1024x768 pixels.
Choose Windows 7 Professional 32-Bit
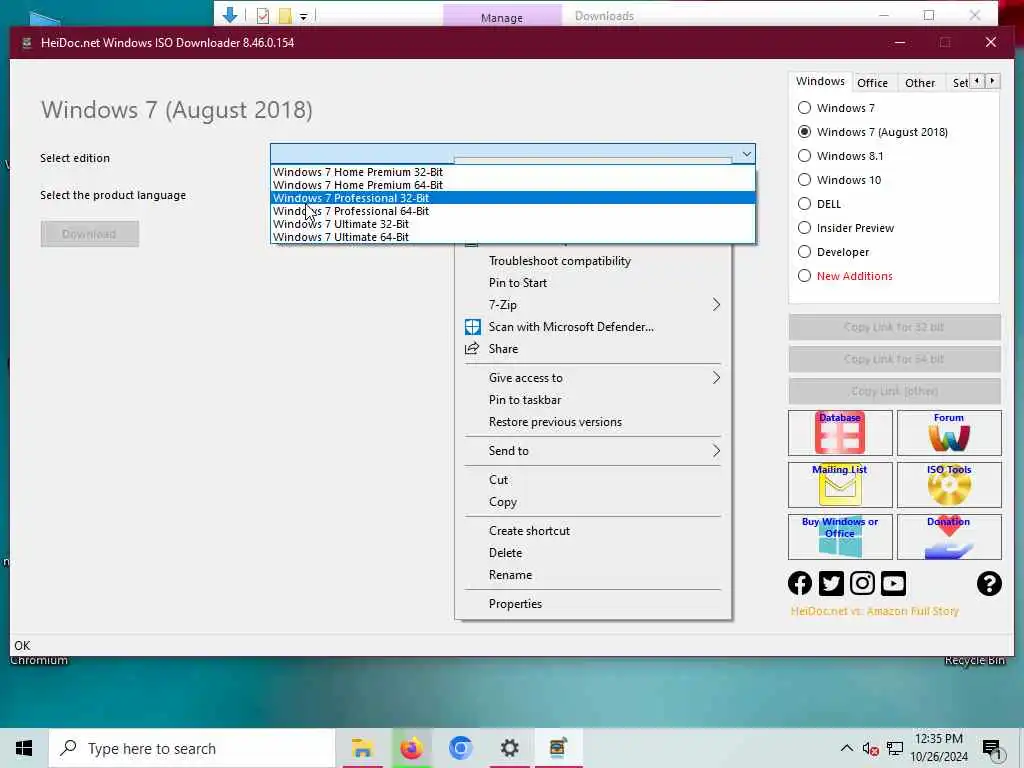tap(513, 198)
